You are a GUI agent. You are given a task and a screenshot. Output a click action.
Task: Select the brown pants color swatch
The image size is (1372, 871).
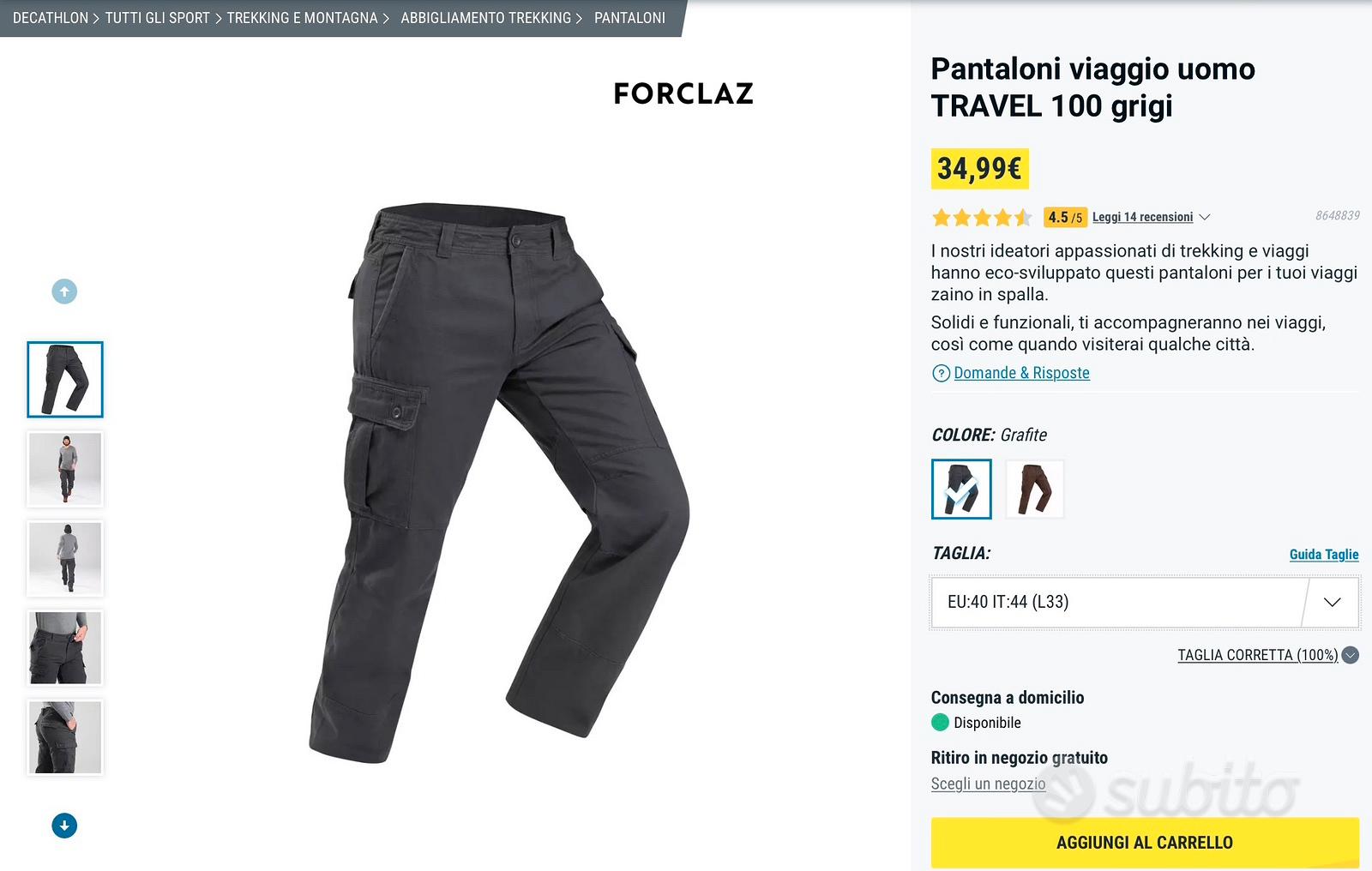tap(1034, 489)
